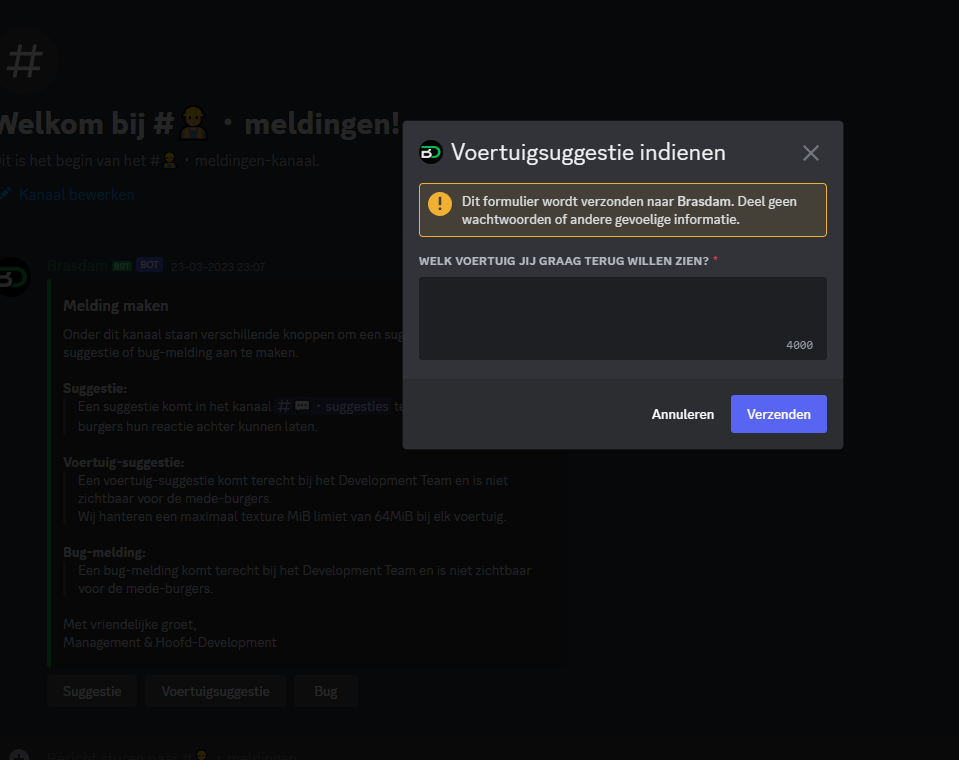959x760 pixels.
Task: Click the Bericht sturen message input field
Action: click(x=200, y=755)
